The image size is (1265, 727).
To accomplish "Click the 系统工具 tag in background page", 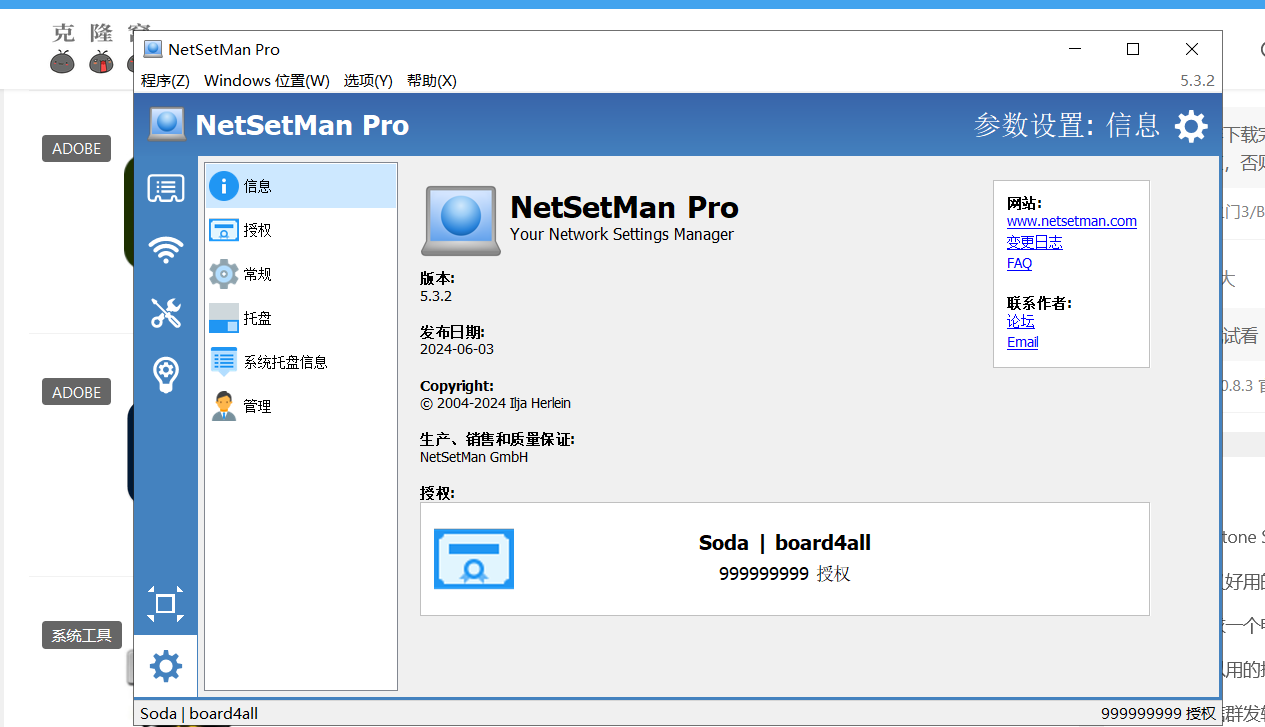I will (82, 635).
